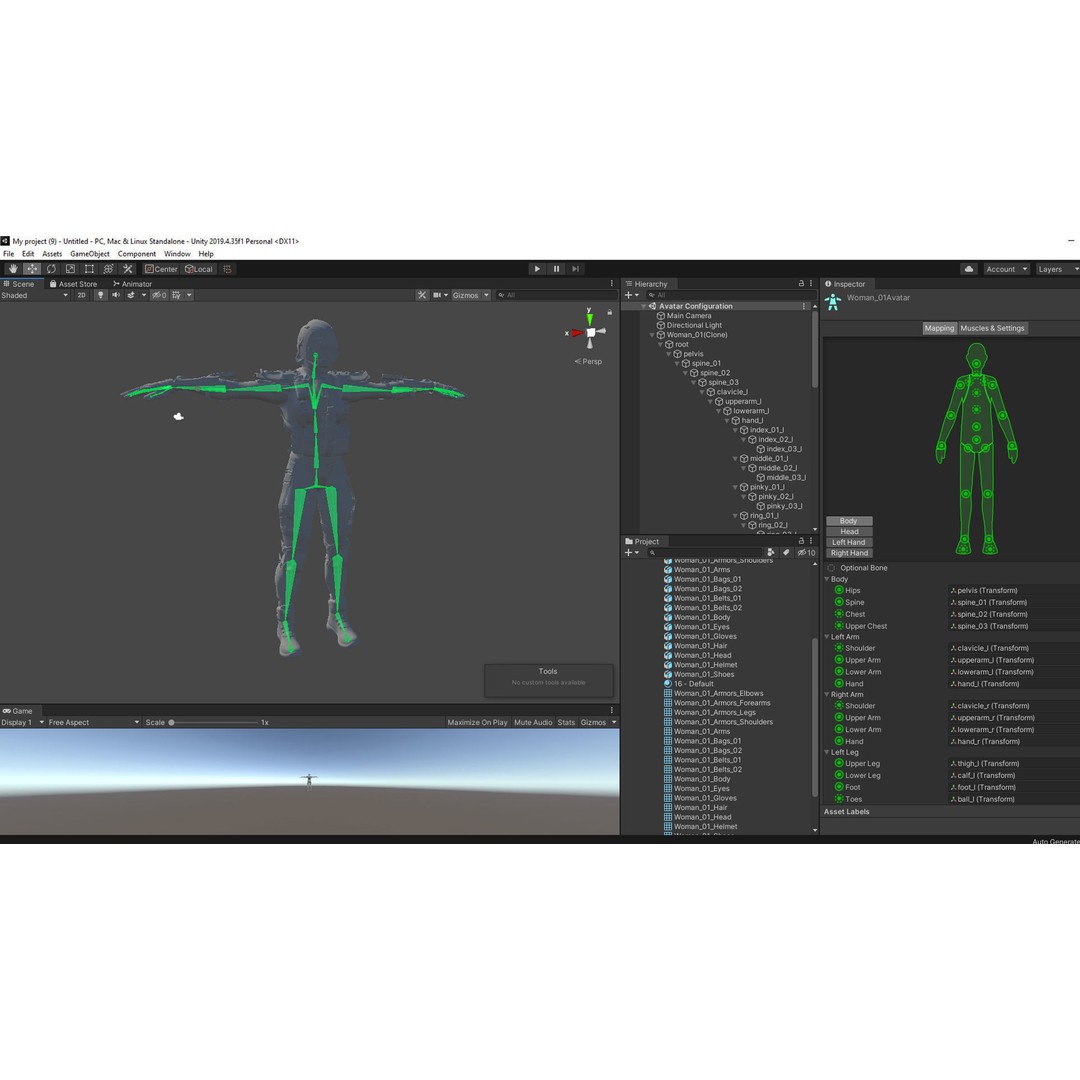Lock the Hierarchy panel

[x=801, y=284]
